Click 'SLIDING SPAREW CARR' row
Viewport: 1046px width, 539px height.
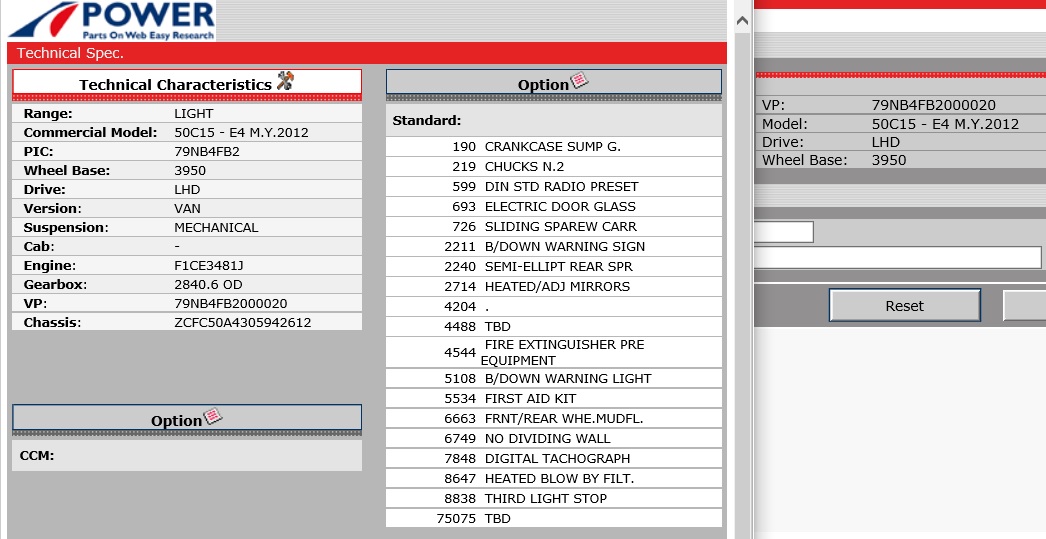554,227
